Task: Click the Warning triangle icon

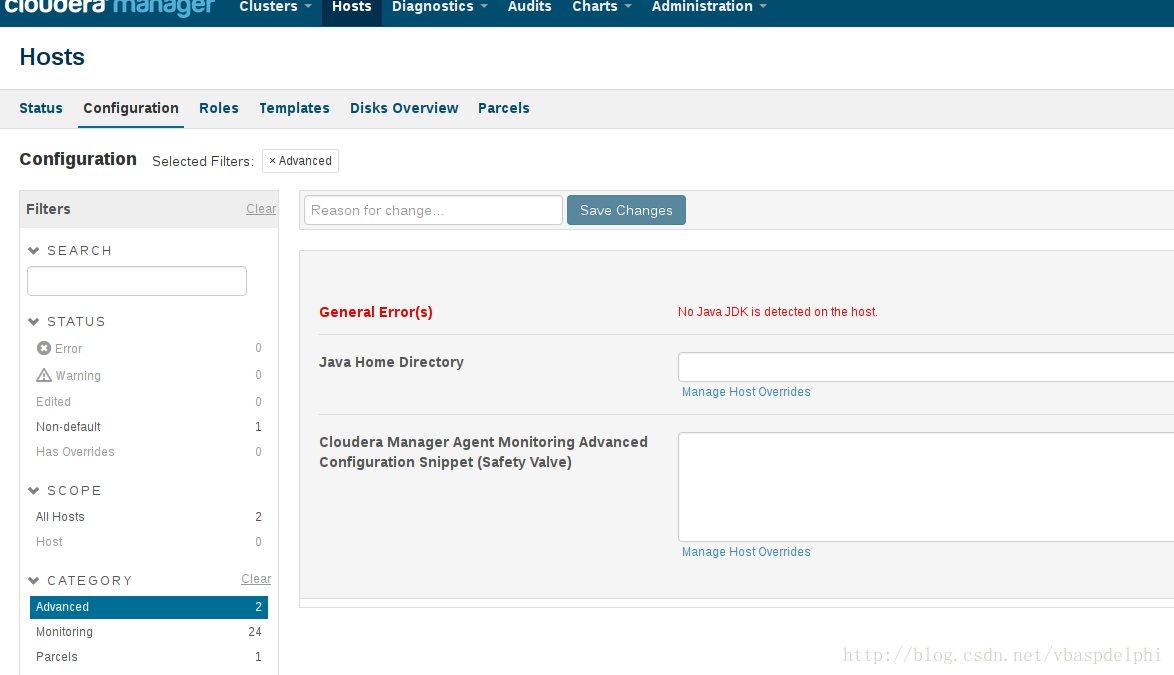Action: click(44, 375)
